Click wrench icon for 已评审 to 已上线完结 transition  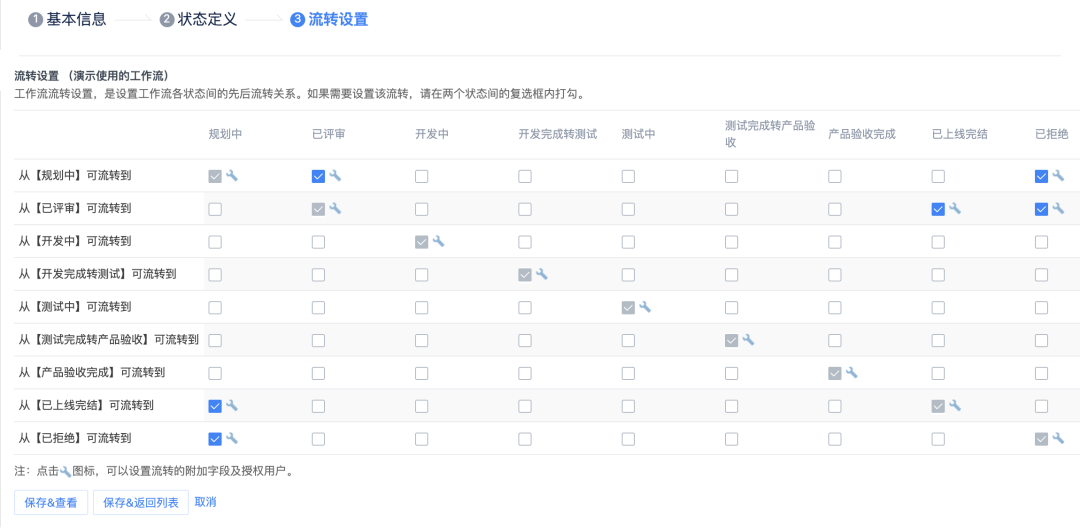click(x=955, y=209)
